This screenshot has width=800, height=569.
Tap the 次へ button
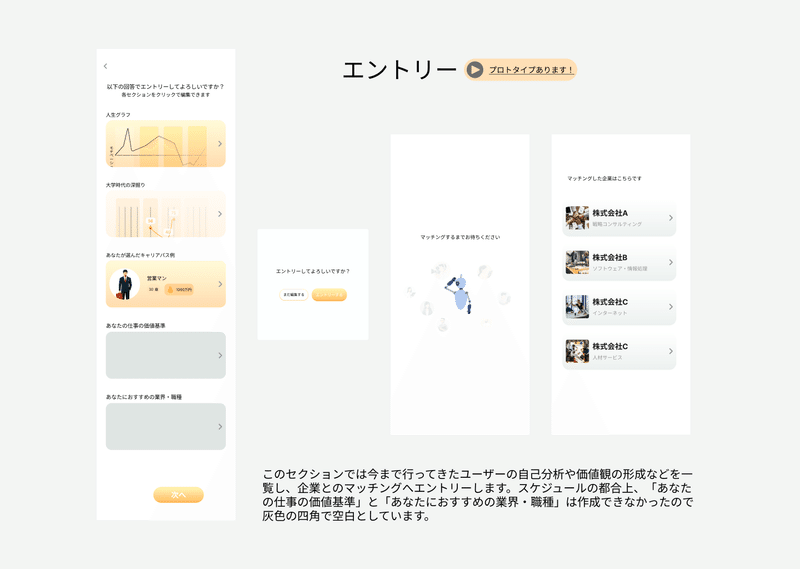click(179, 494)
